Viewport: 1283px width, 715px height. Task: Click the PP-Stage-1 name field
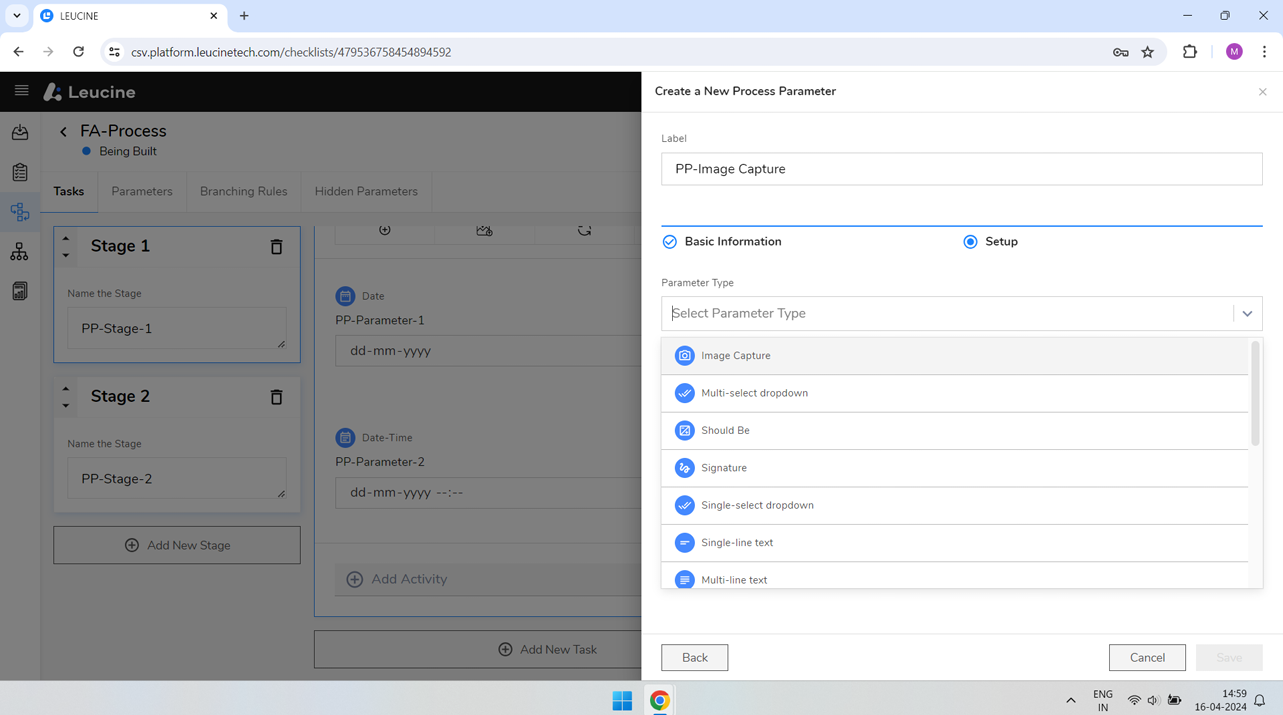177,329
